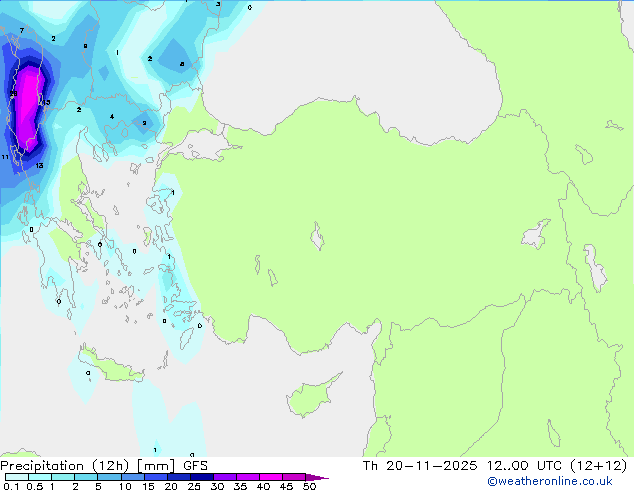Click the '25' legend scale label
The image size is (634, 490).
point(194,486)
